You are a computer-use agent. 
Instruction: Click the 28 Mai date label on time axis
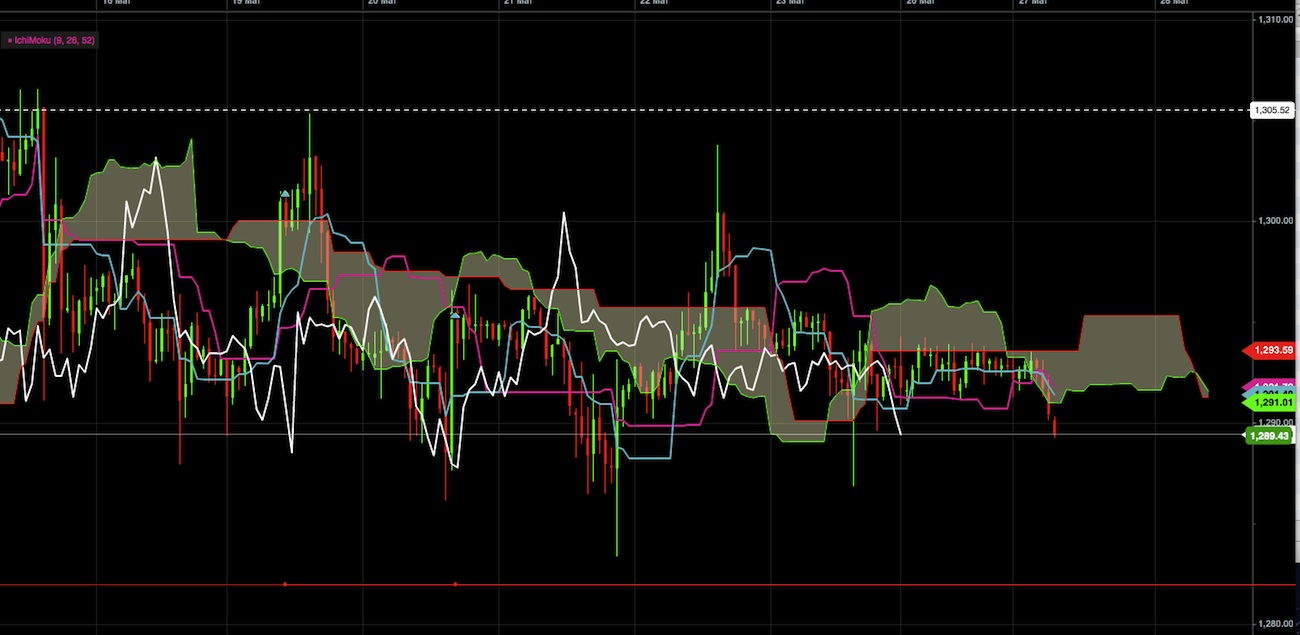[1173, 3]
